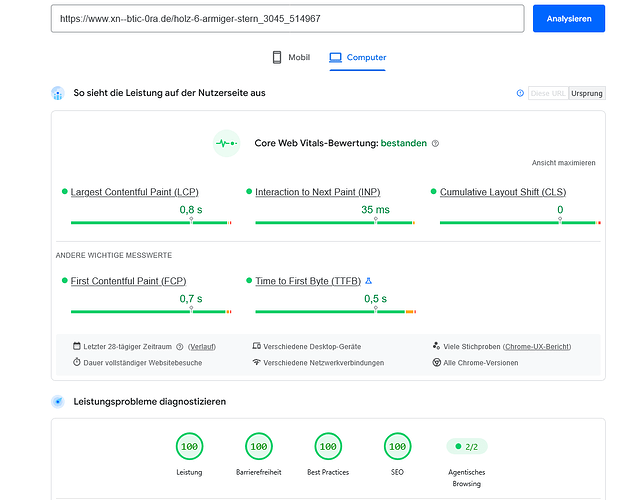
Task: Click devices icon by Verschiedene Desktop-Geräte
Action: tap(256, 346)
